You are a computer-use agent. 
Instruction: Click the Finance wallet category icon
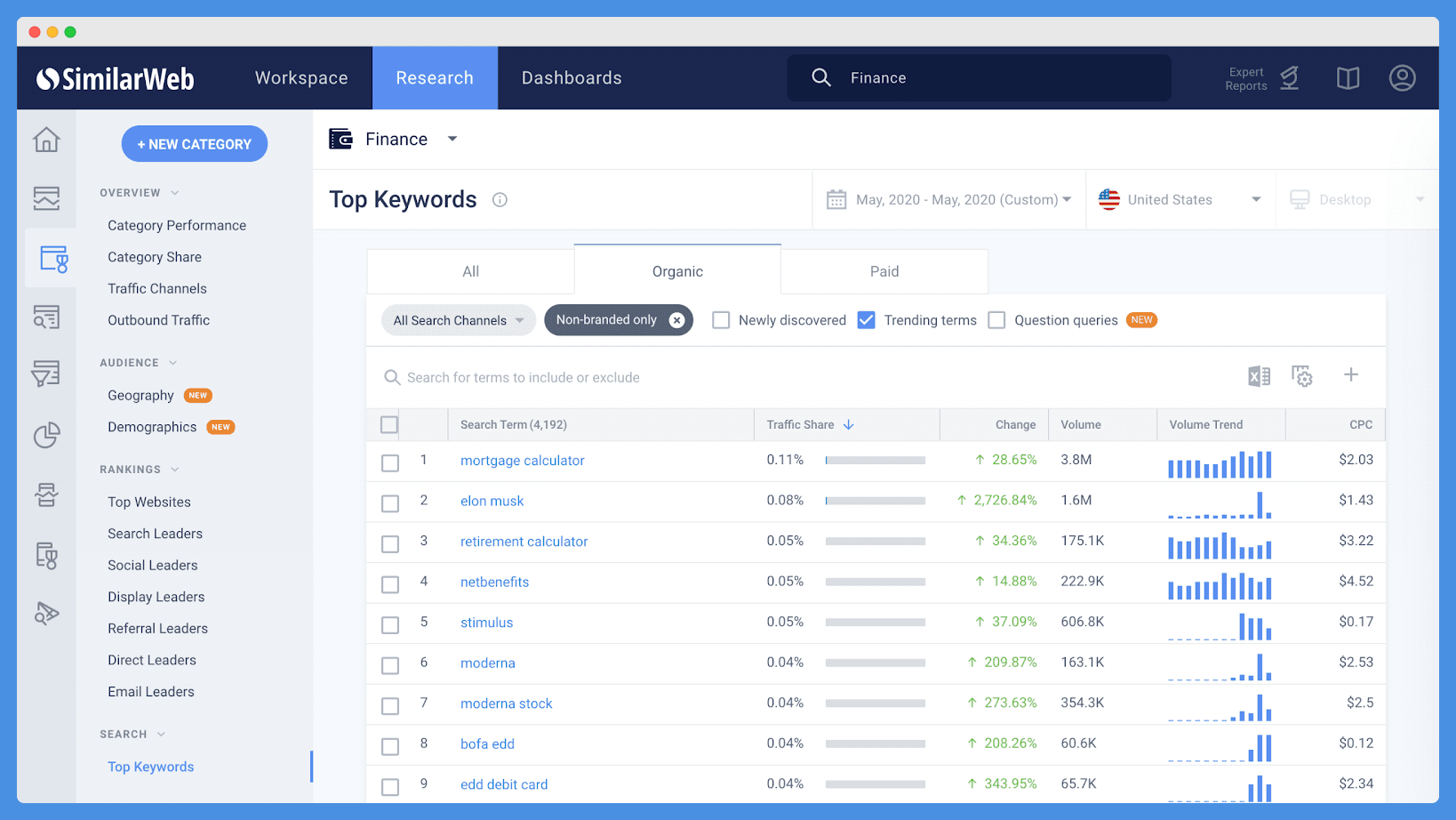(x=340, y=139)
